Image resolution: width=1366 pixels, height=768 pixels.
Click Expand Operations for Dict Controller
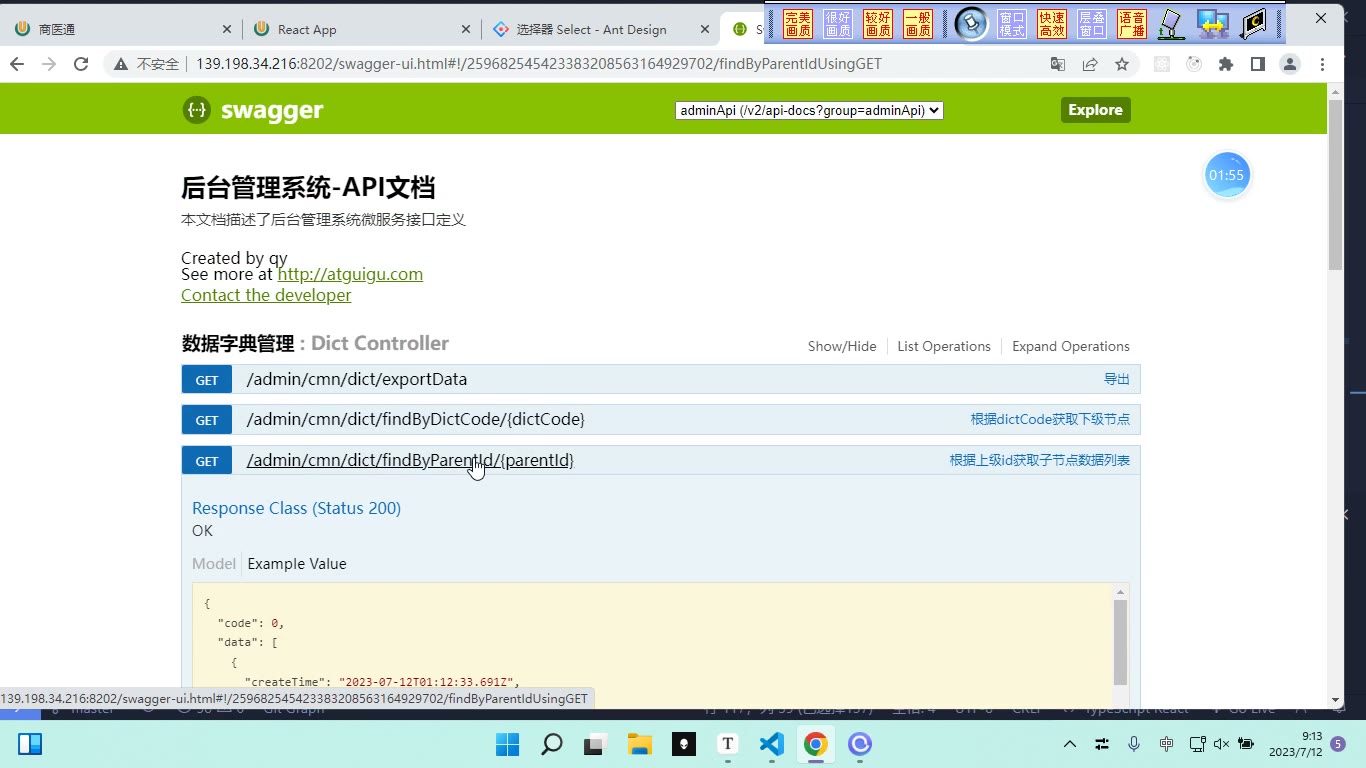[x=1071, y=346]
